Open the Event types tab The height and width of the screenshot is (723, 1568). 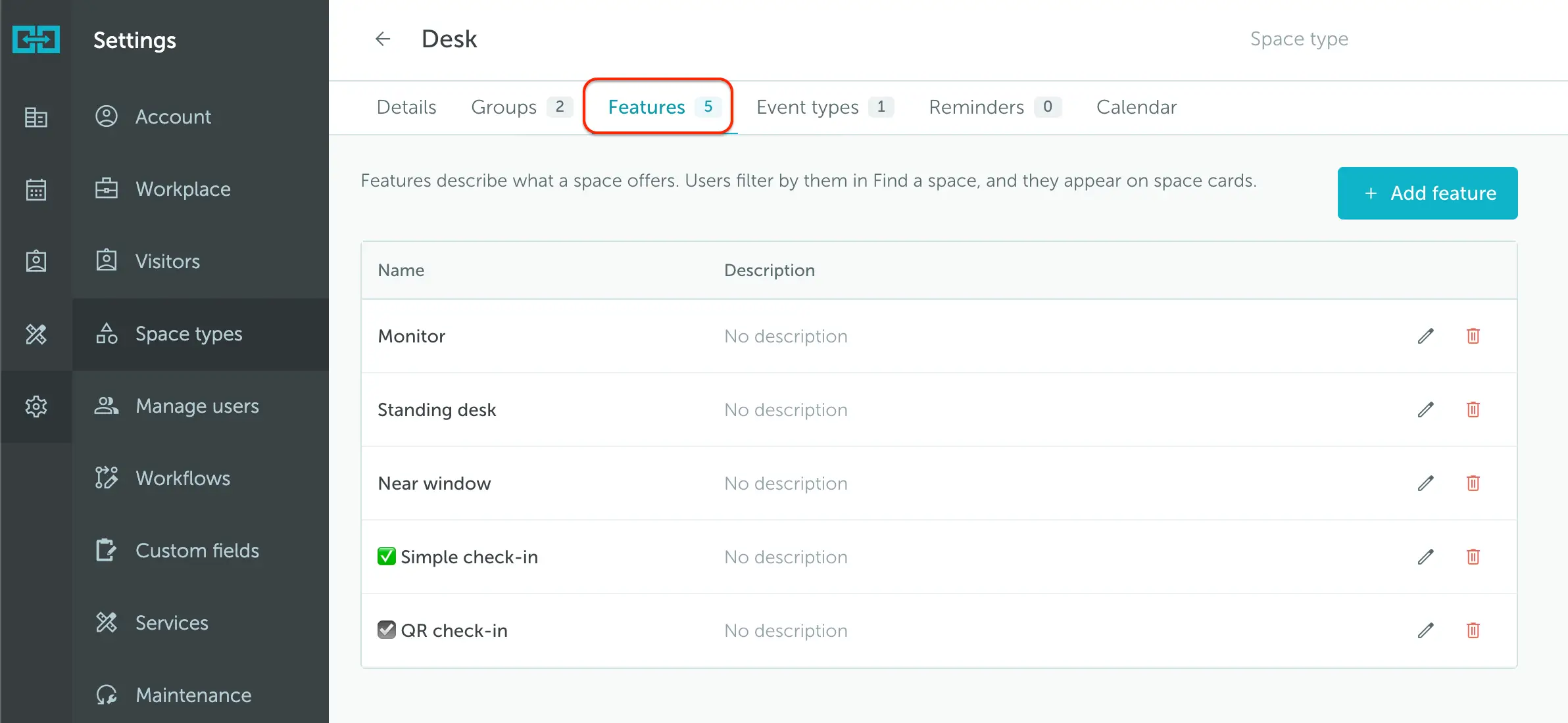[x=825, y=107]
